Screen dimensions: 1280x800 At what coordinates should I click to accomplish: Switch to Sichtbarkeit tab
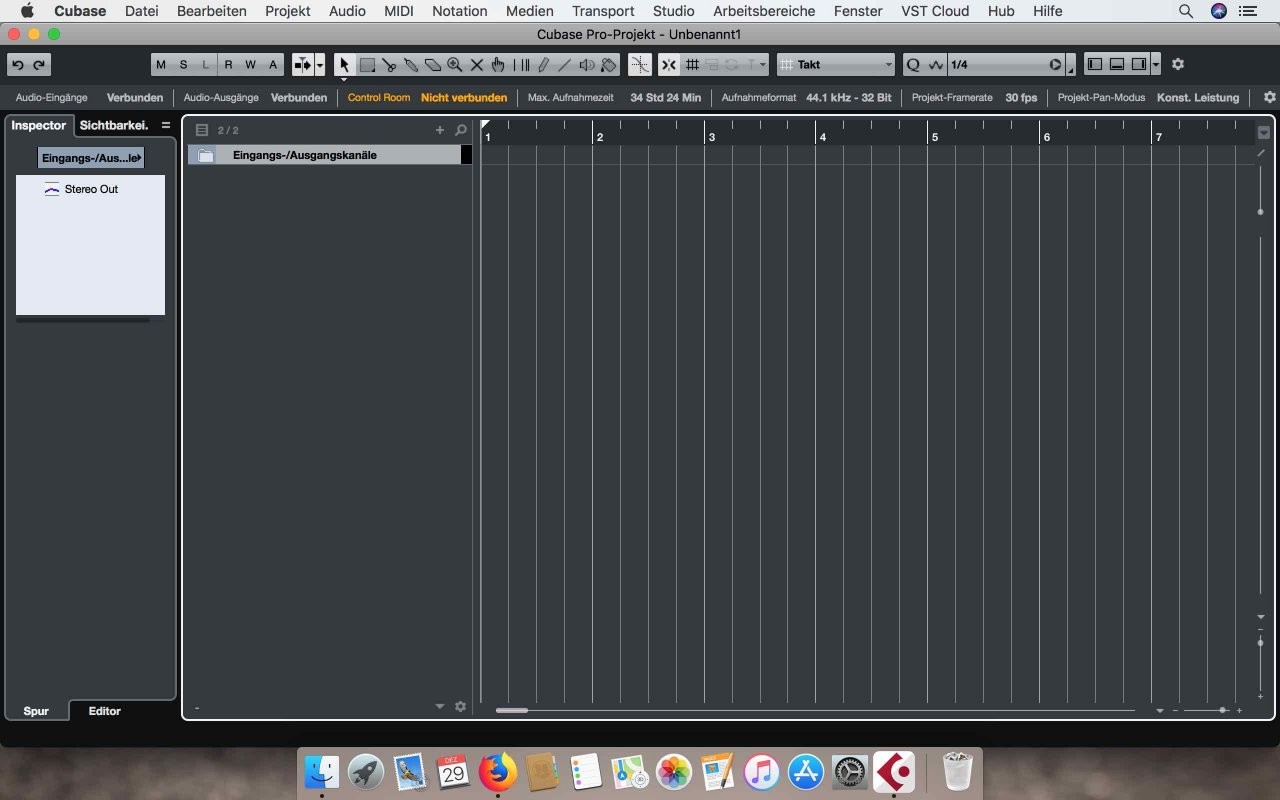(114, 125)
